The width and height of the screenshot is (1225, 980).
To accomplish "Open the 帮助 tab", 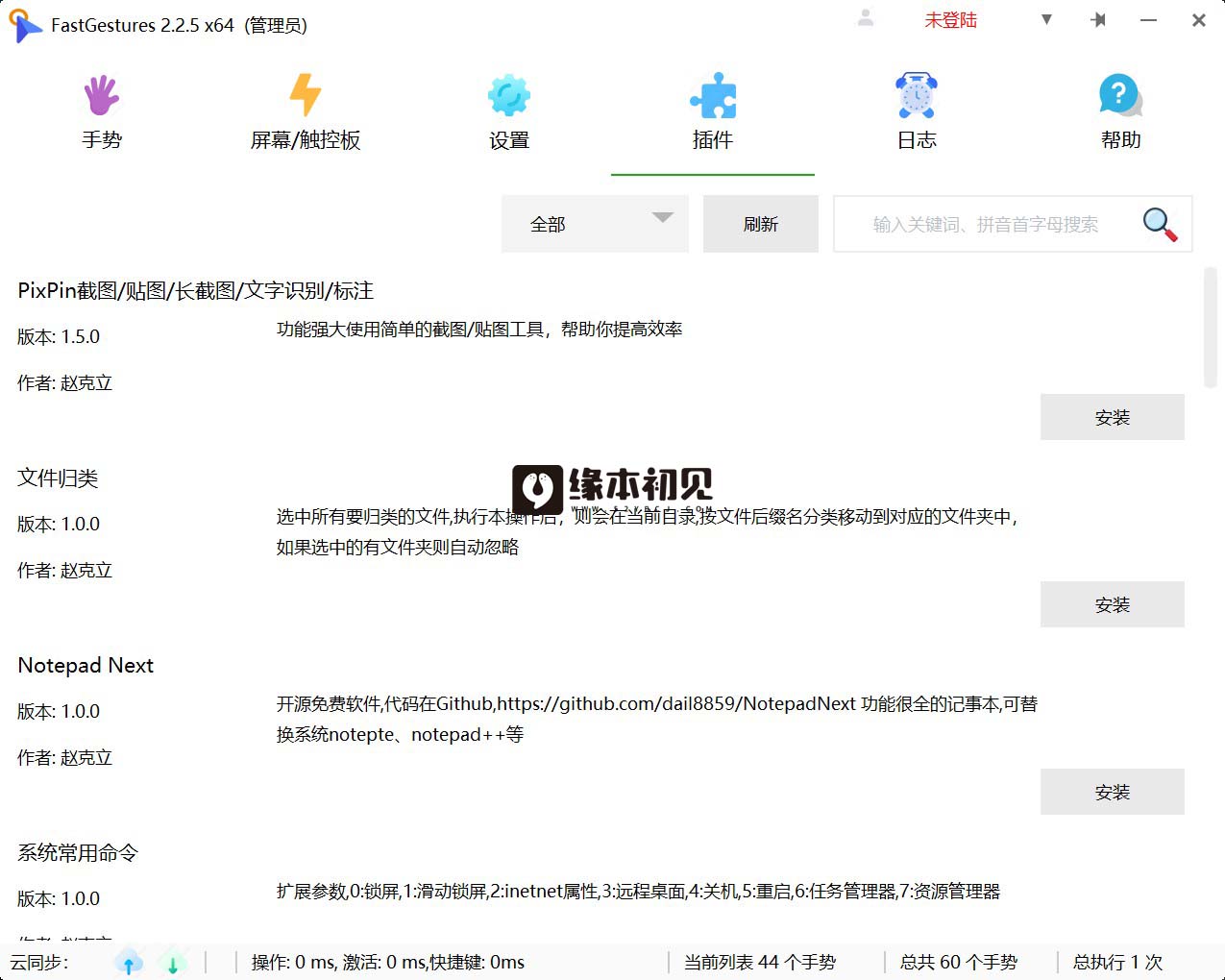I will coord(1120,113).
